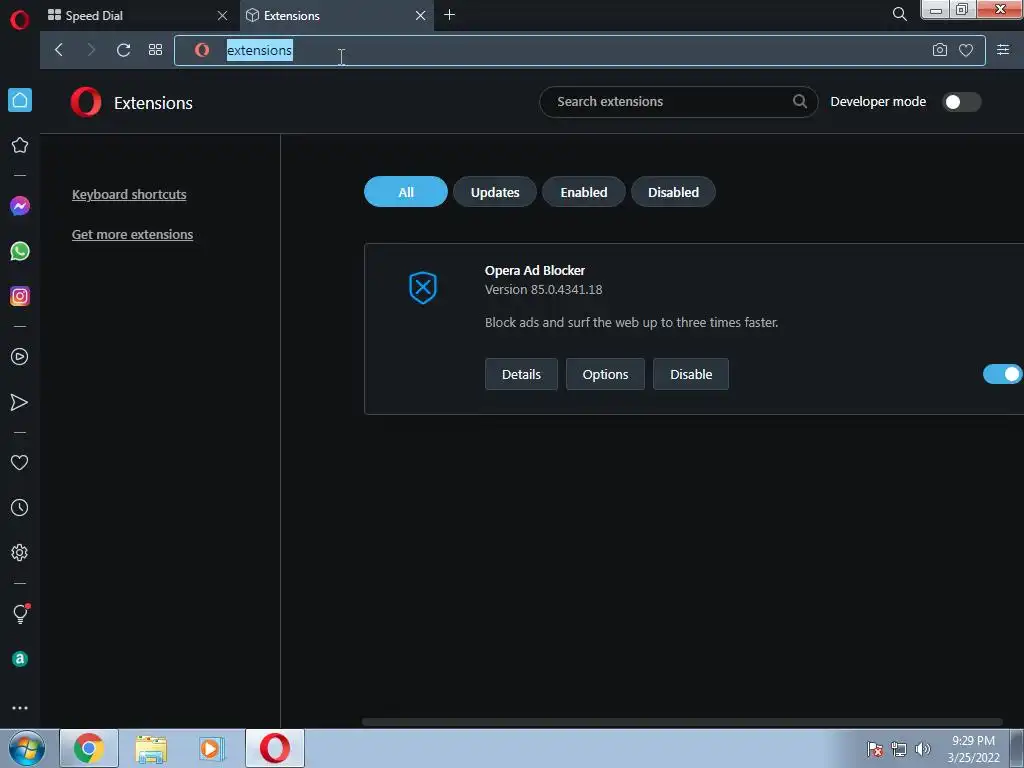The image size is (1024, 768).
Task: Open Speed Dial grid icon in toolbar
Action: (155, 50)
